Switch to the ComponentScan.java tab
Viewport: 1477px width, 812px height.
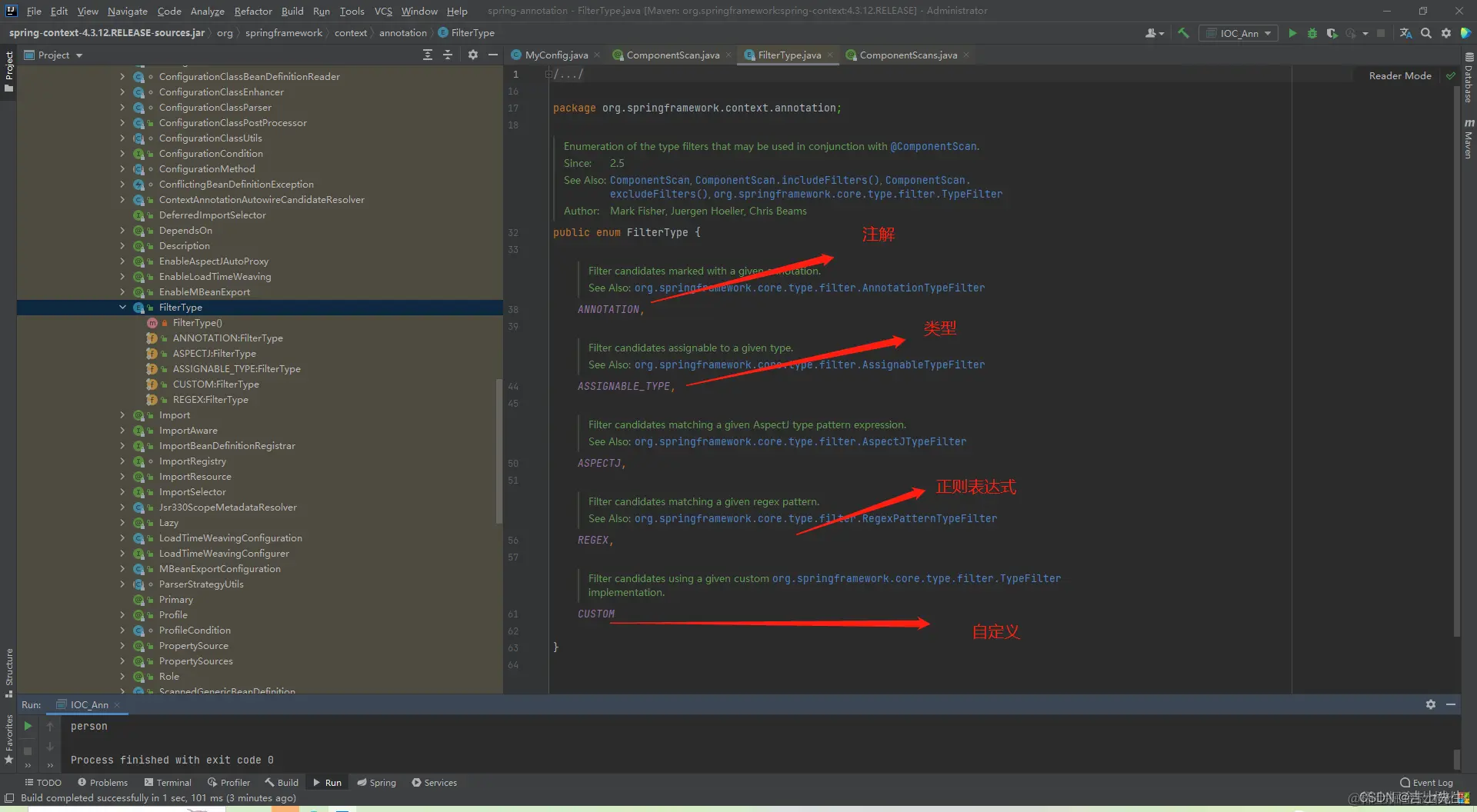pos(672,55)
